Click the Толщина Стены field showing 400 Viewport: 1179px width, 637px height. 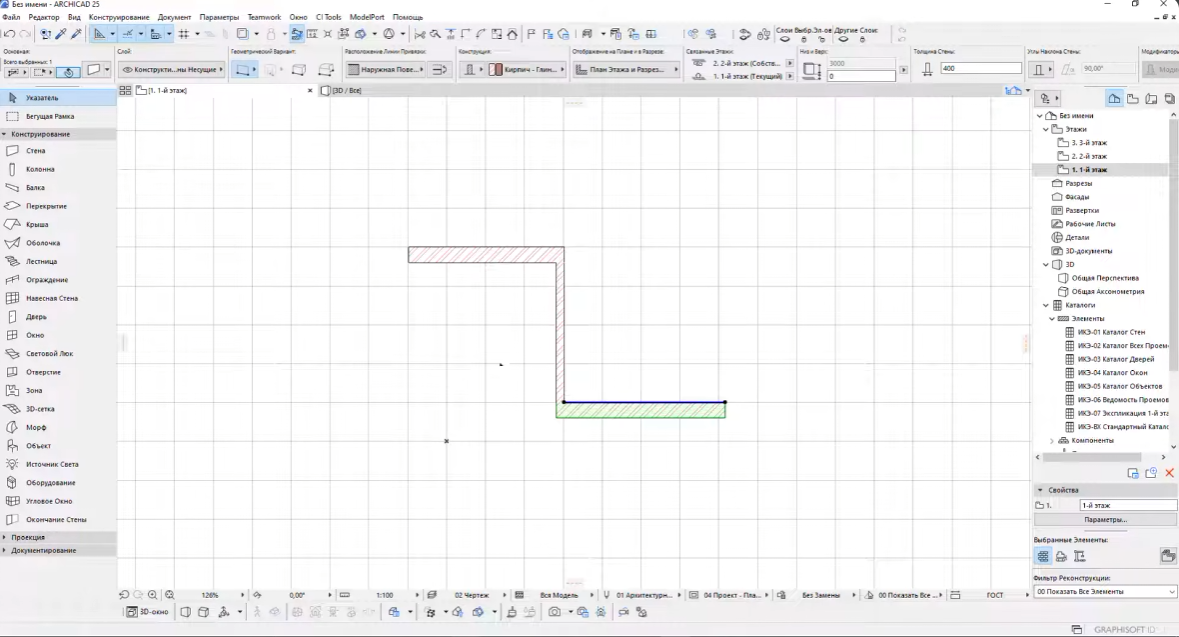[x=980, y=68]
